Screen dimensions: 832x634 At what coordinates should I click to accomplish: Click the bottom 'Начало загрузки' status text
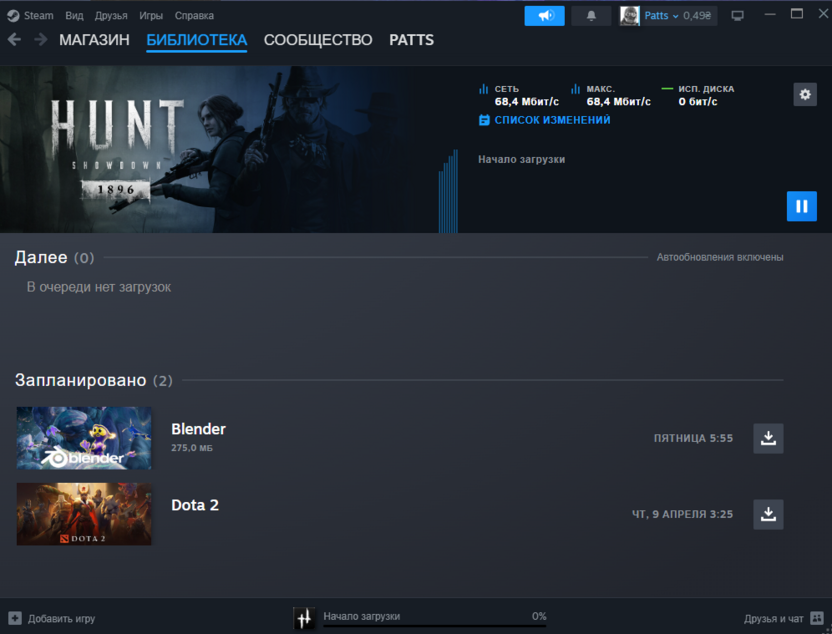(362, 616)
